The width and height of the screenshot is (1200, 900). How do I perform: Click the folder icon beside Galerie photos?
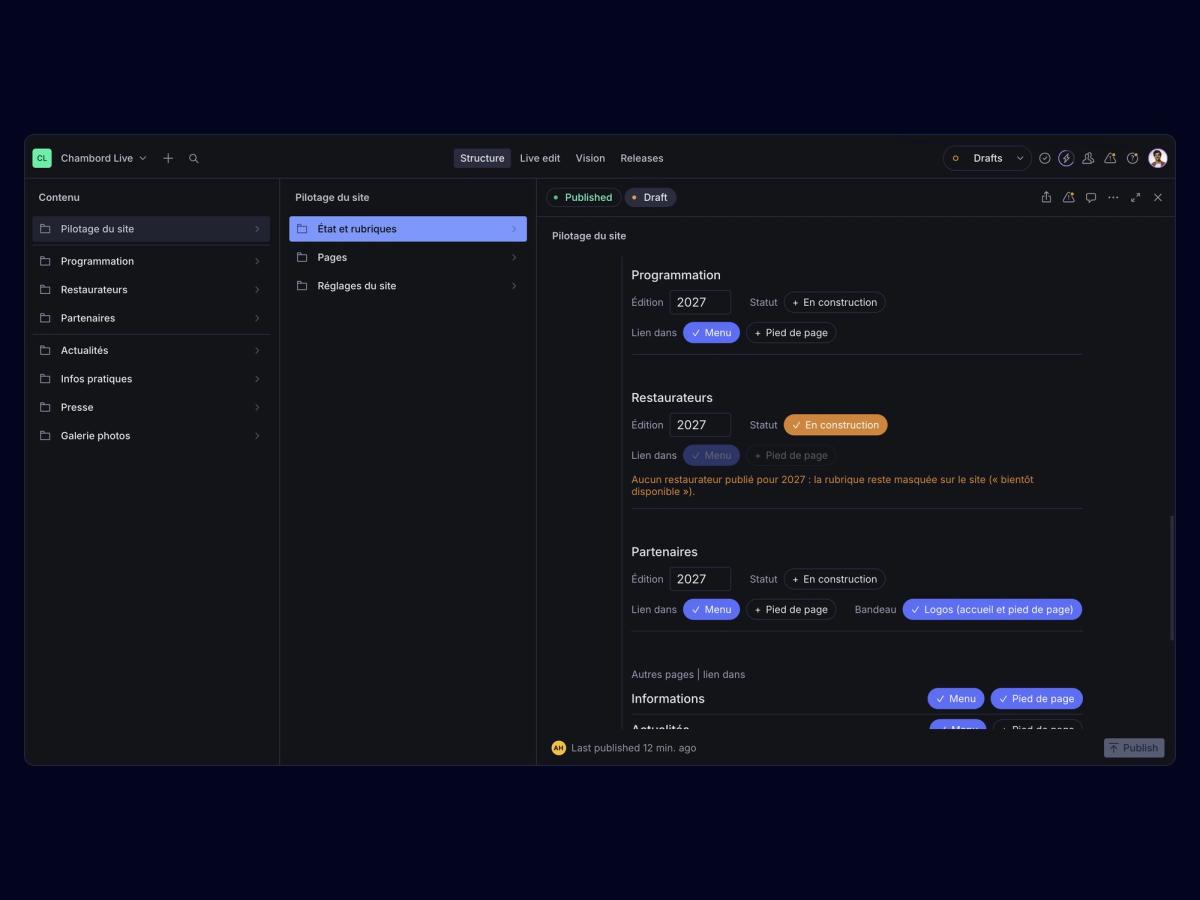pyautogui.click(x=45, y=436)
